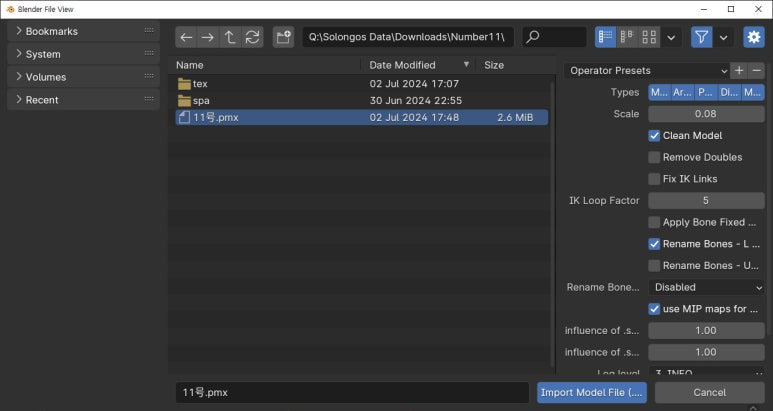Select the spa folder row

pyautogui.click(x=361, y=101)
